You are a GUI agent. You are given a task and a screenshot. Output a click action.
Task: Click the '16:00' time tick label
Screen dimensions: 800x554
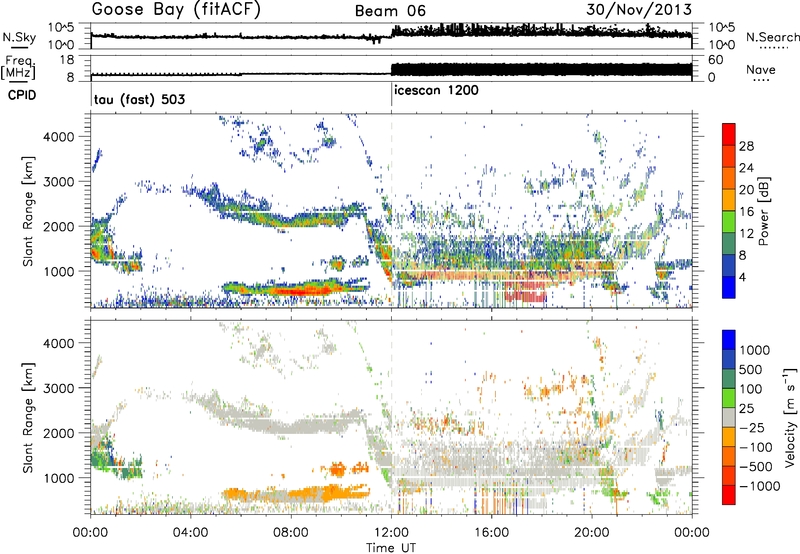pyautogui.click(x=491, y=533)
